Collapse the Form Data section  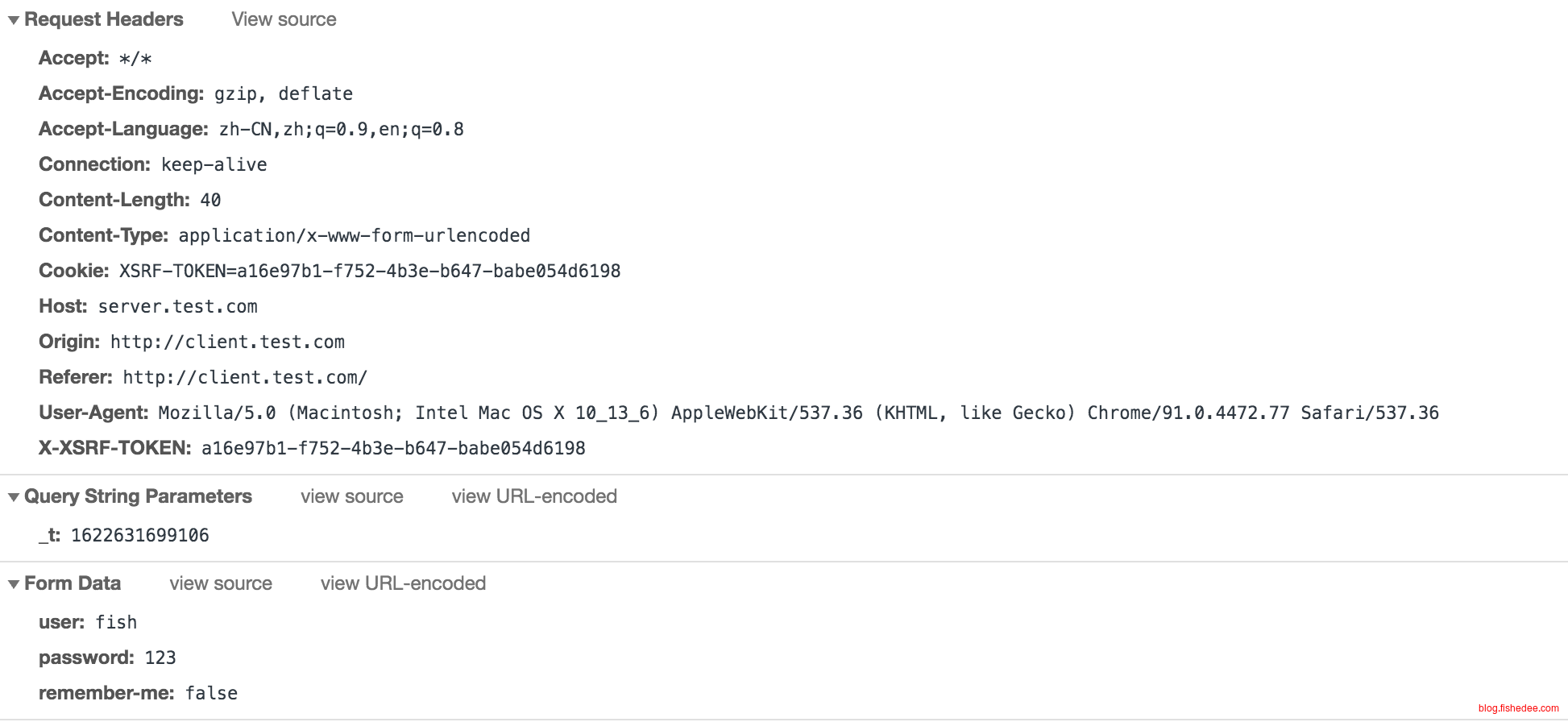[x=14, y=584]
